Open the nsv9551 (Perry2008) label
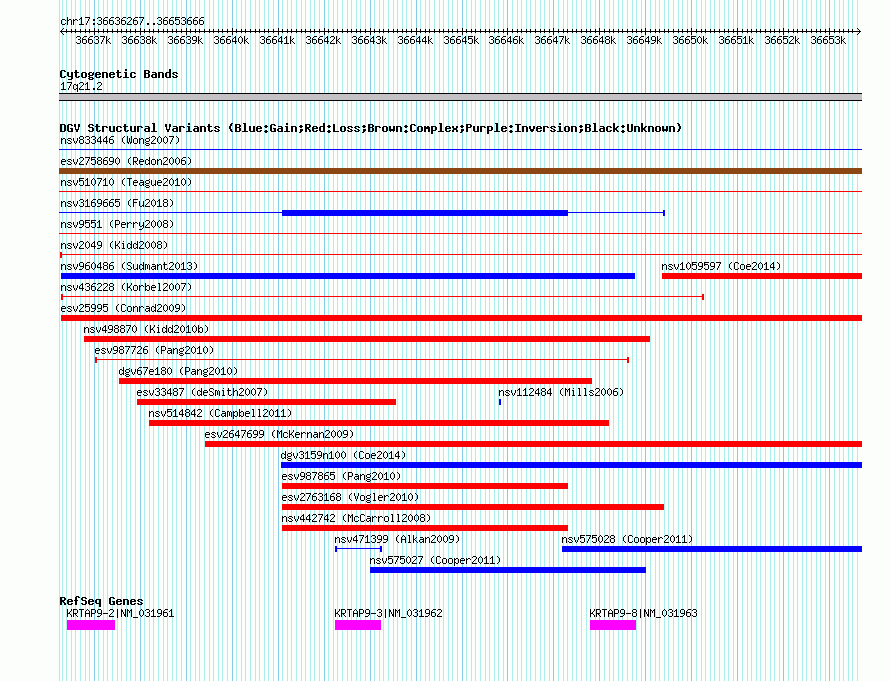Image resolution: width=890 pixels, height=681 pixels. click(117, 224)
